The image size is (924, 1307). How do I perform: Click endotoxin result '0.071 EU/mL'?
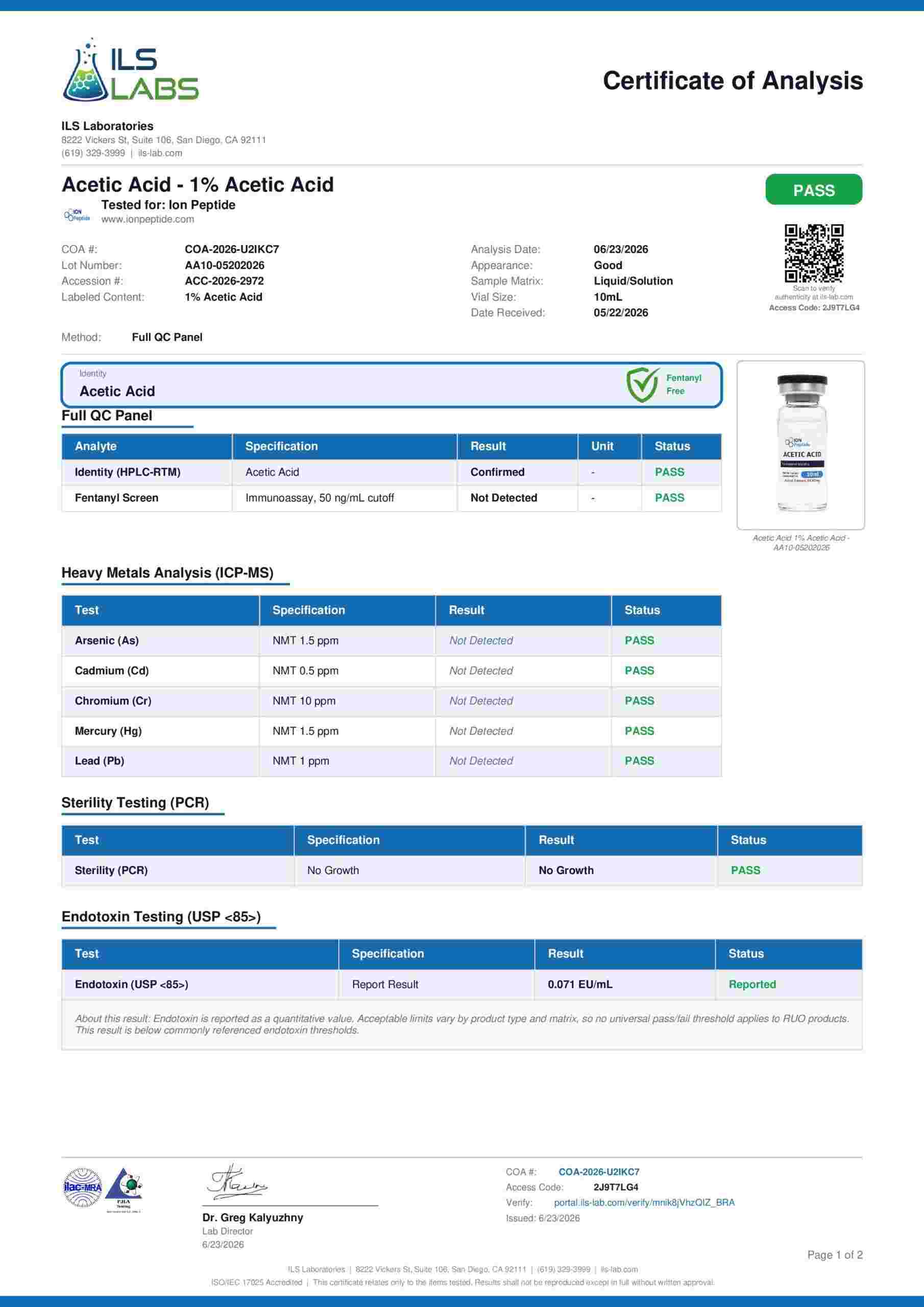[580, 984]
